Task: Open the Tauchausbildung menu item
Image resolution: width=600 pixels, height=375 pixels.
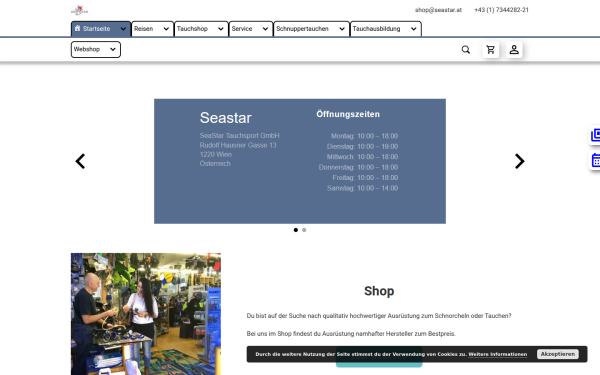Action: (x=386, y=29)
